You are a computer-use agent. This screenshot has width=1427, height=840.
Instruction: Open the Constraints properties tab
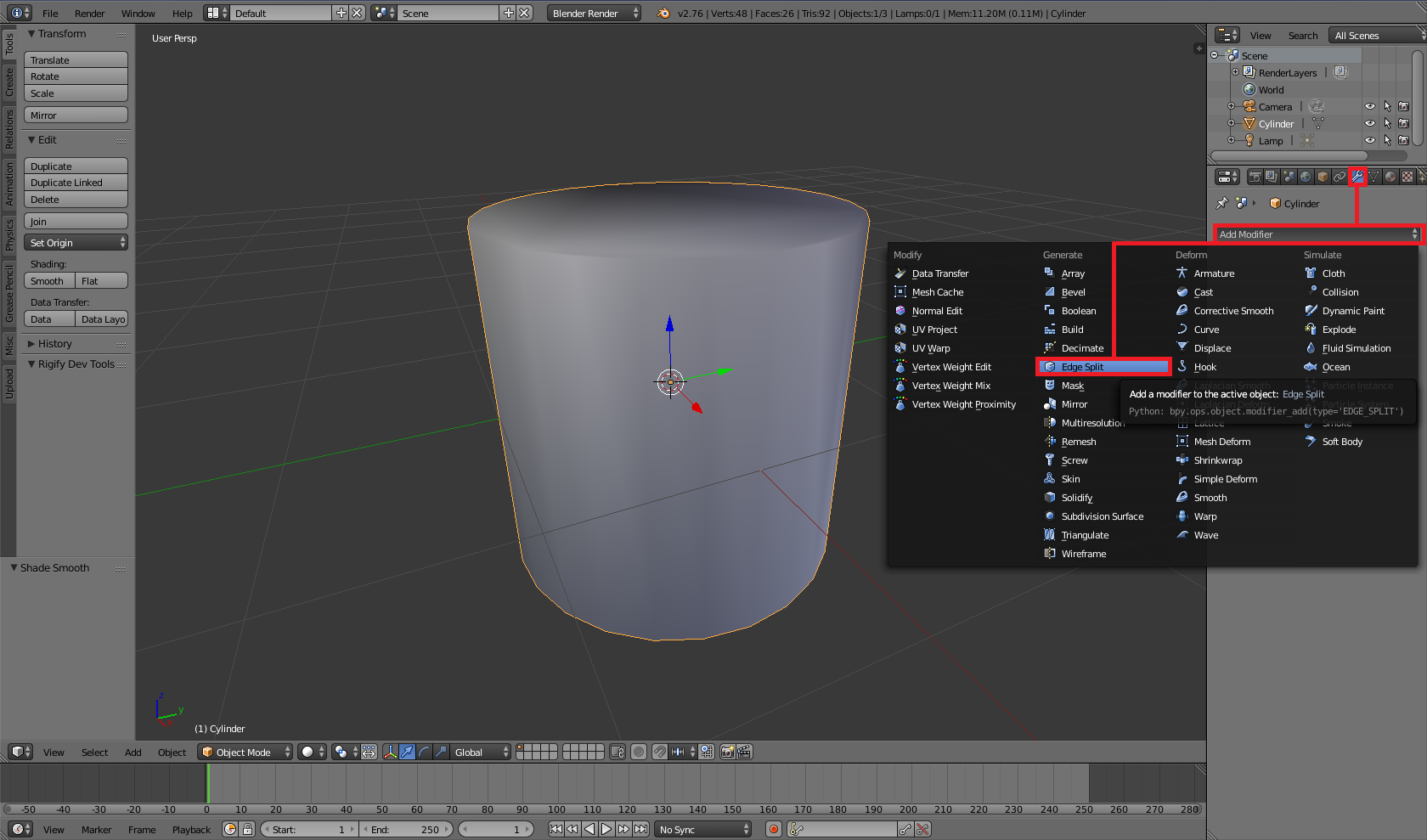coord(1340,177)
